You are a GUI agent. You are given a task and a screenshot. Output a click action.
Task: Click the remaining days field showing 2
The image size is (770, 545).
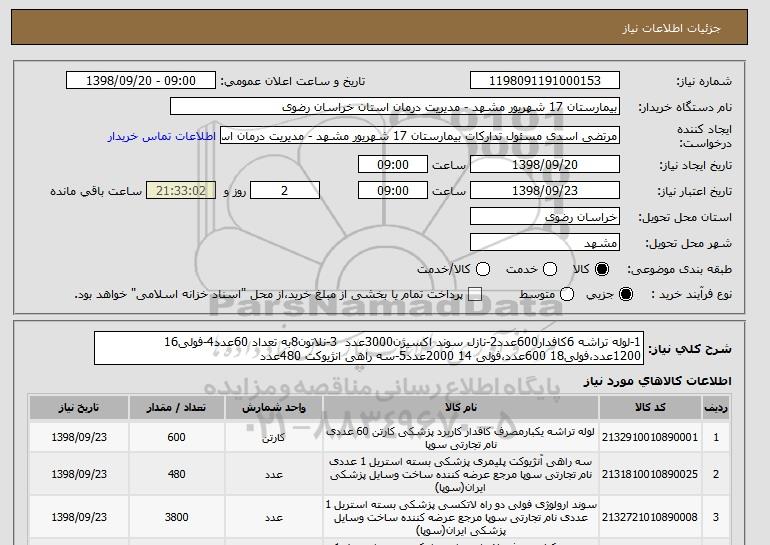(285, 191)
